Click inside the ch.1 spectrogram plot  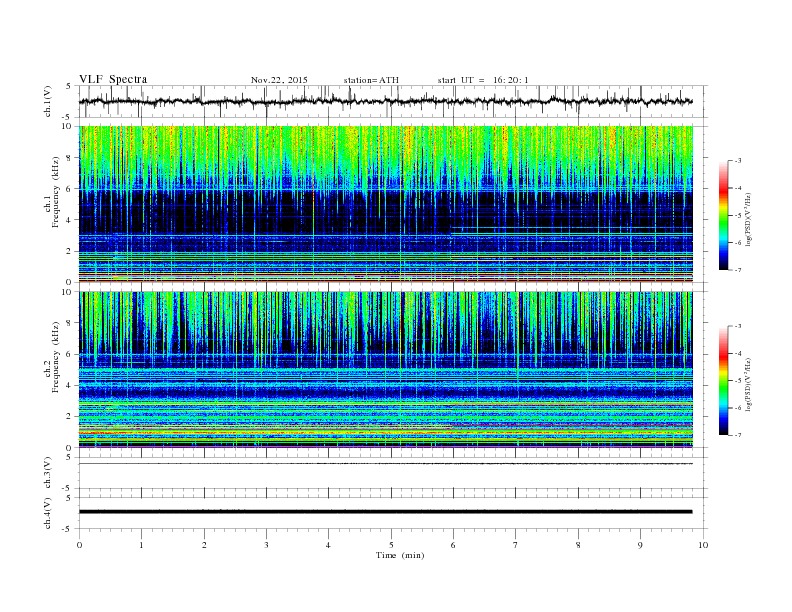pos(386,204)
